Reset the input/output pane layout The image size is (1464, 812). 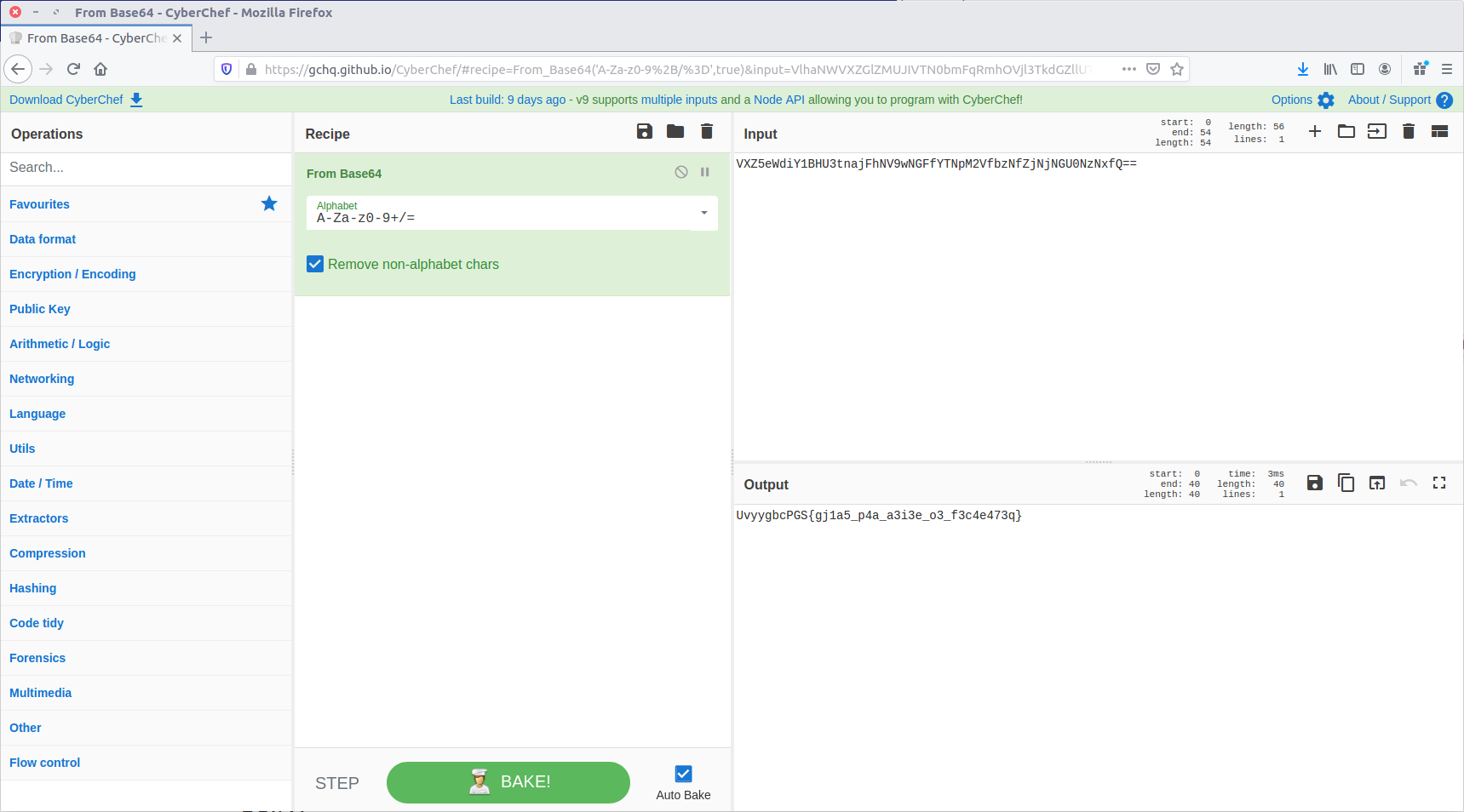click(x=1439, y=131)
